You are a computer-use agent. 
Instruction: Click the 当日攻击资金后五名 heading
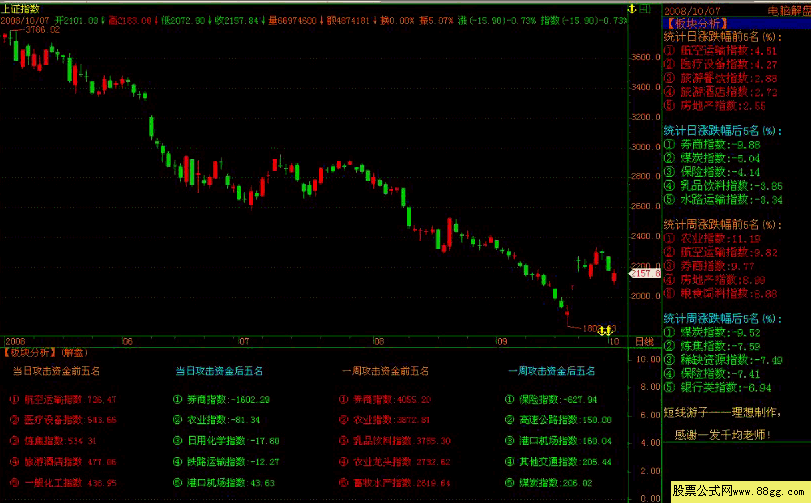tap(219, 371)
